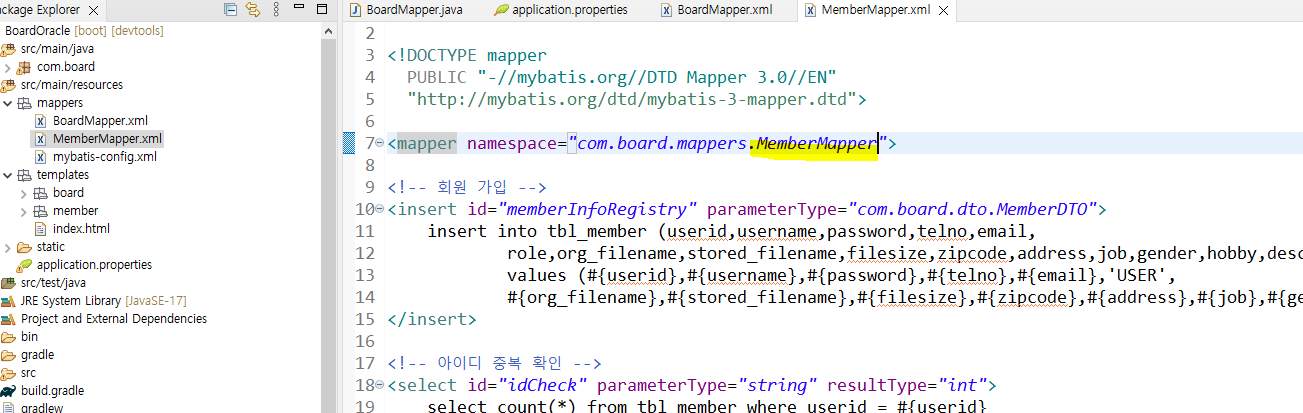This screenshot has height=413, width=1303.
Task: Select JRE System Library [JavaSE-17]
Action: [x=104, y=301]
